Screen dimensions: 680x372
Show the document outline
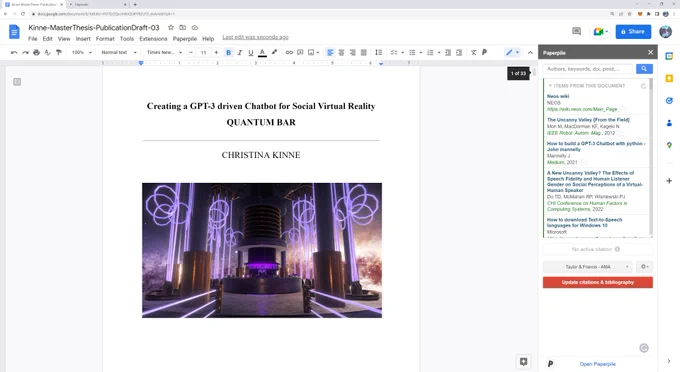coord(17,82)
